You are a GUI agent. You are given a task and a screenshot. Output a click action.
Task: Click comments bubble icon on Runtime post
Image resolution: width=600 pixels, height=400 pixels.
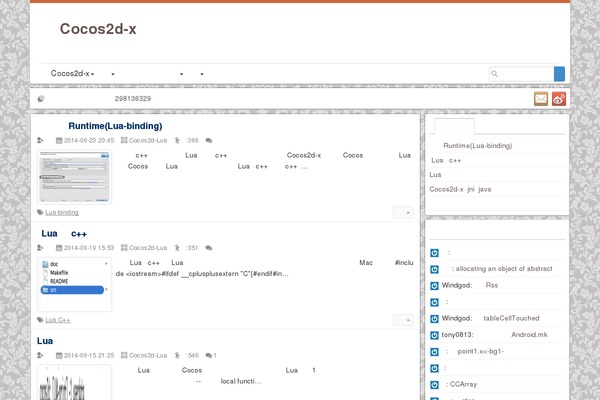(209, 140)
